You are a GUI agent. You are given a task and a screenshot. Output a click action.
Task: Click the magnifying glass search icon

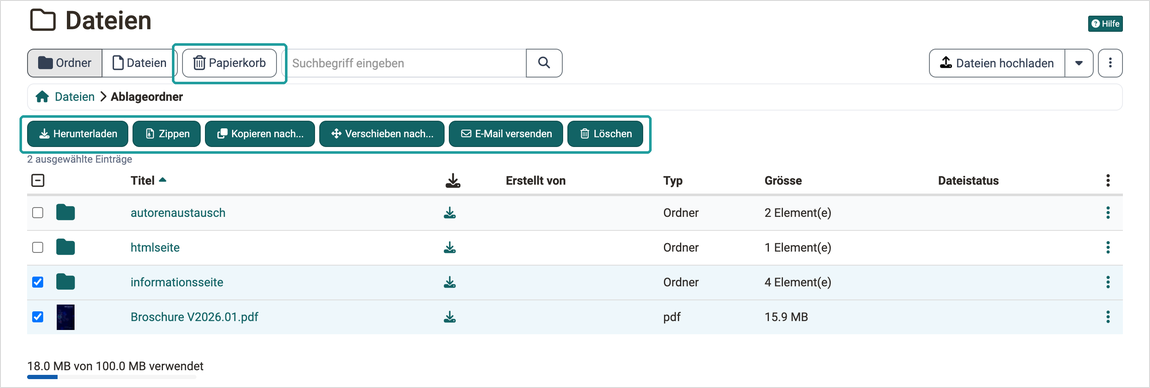click(544, 63)
